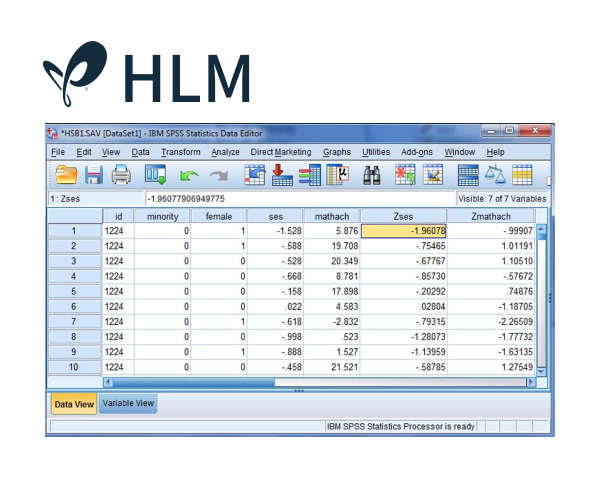Screen dimensions: 600x477
Task: Open the Add-ons menu
Action: 417,152
